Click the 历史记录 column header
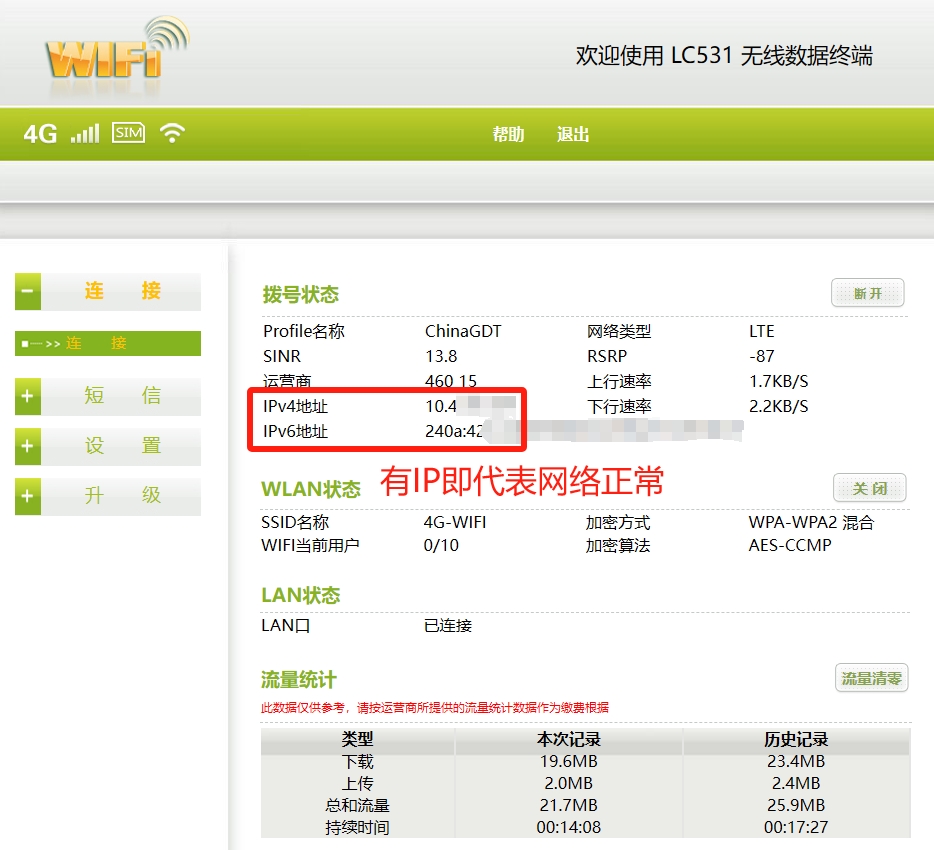Screen dimensions: 934x850 796,739
